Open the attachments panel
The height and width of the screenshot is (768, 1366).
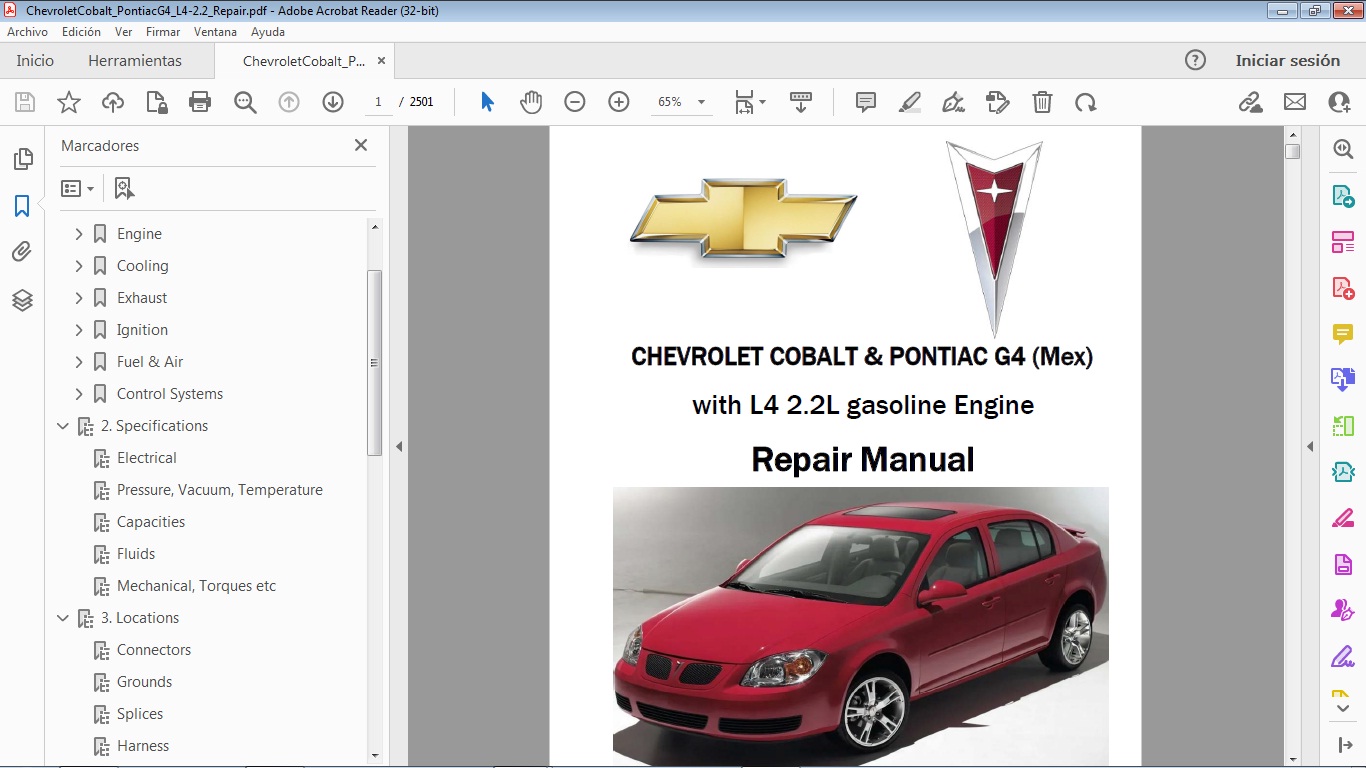(x=22, y=251)
